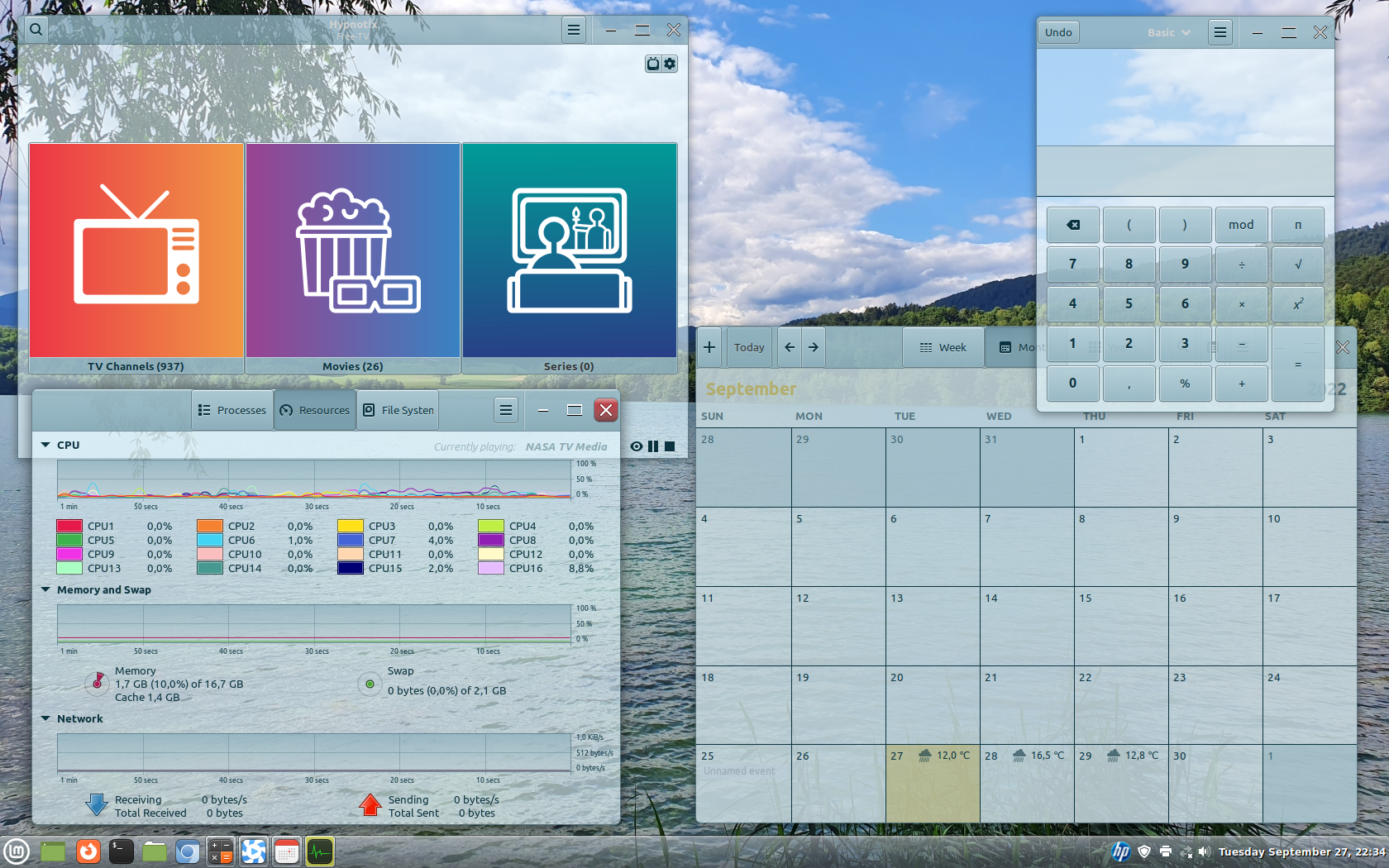Image resolution: width=1389 pixels, height=868 pixels.
Task: Stop the NASA TV Media playback
Action: (x=670, y=446)
